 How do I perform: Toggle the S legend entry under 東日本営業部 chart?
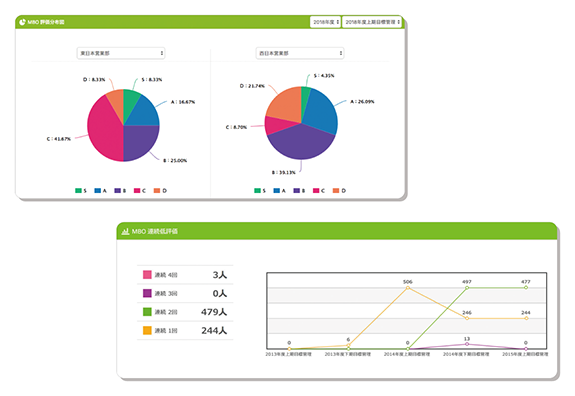[x=81, y=191]
